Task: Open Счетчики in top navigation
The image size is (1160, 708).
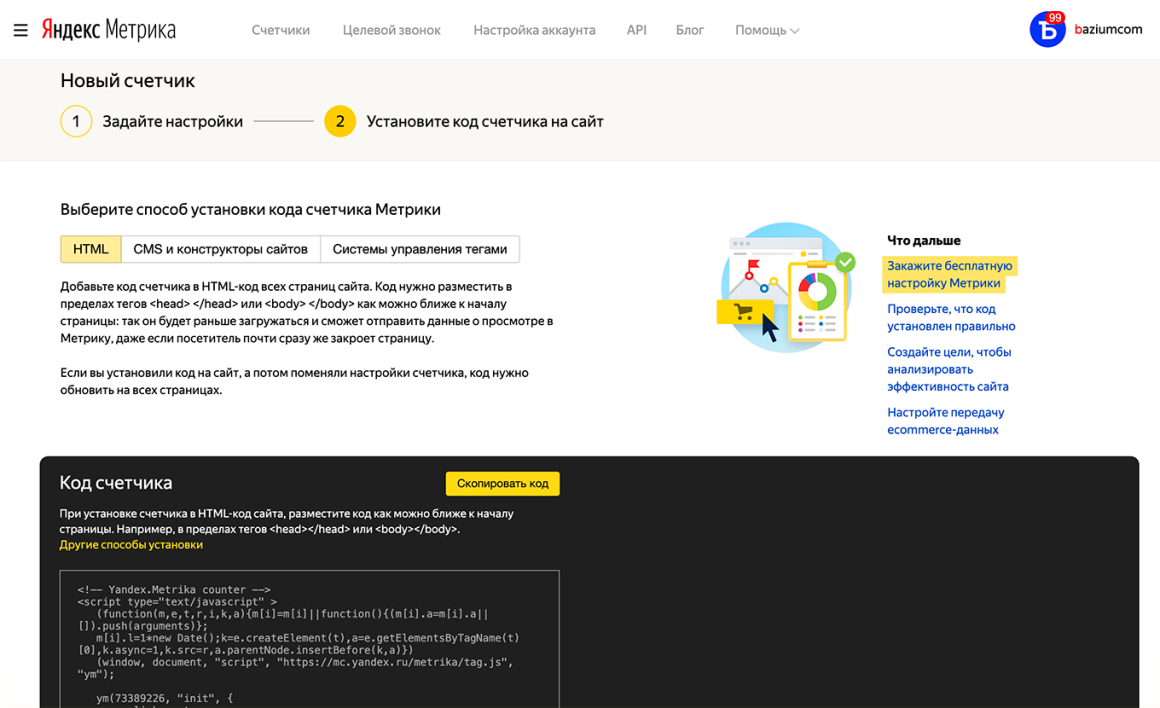Action: pos(280,30)
